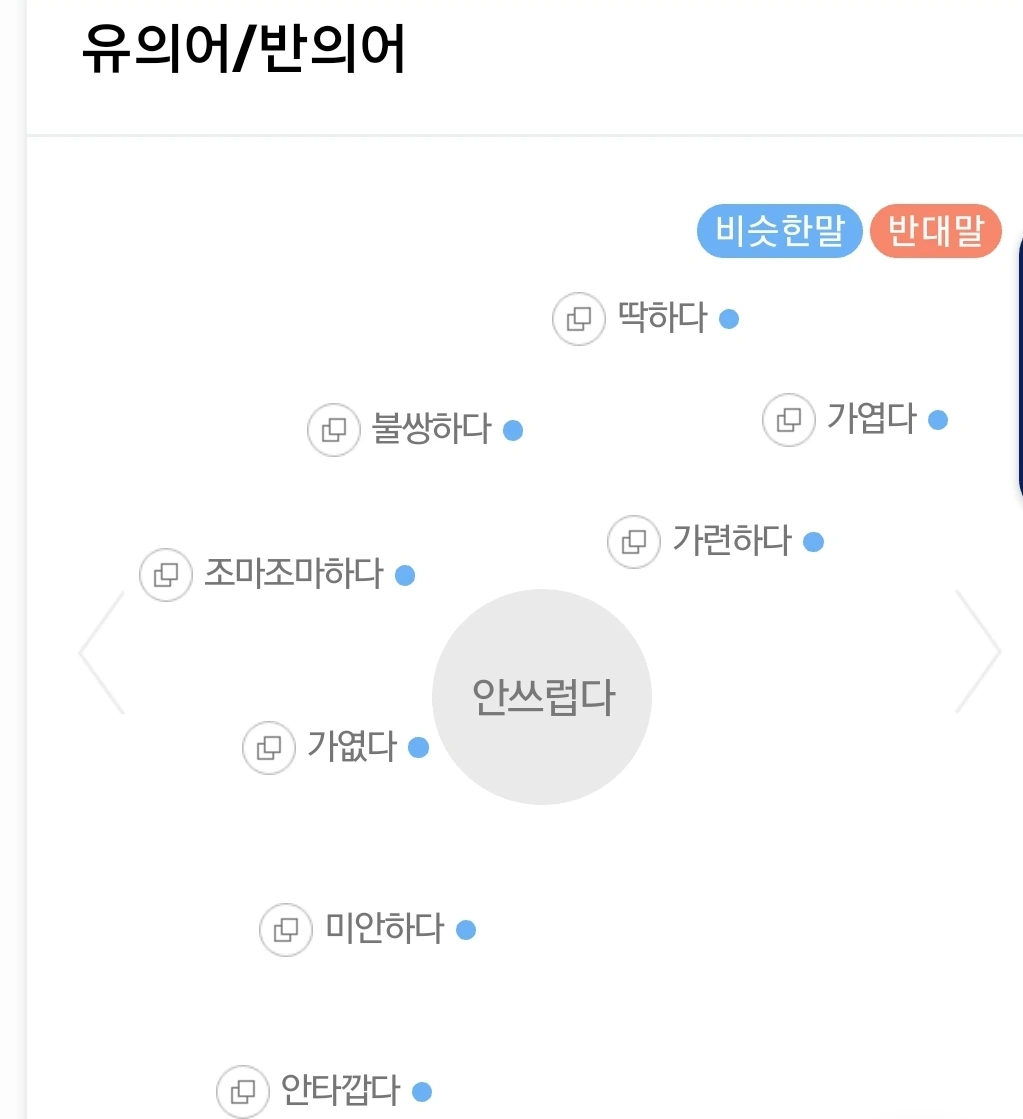Image resolution: width=1023 pixels, height=1119 pixels.
Task: Open the synonym 안타깝다
Action: point(341,1089)
